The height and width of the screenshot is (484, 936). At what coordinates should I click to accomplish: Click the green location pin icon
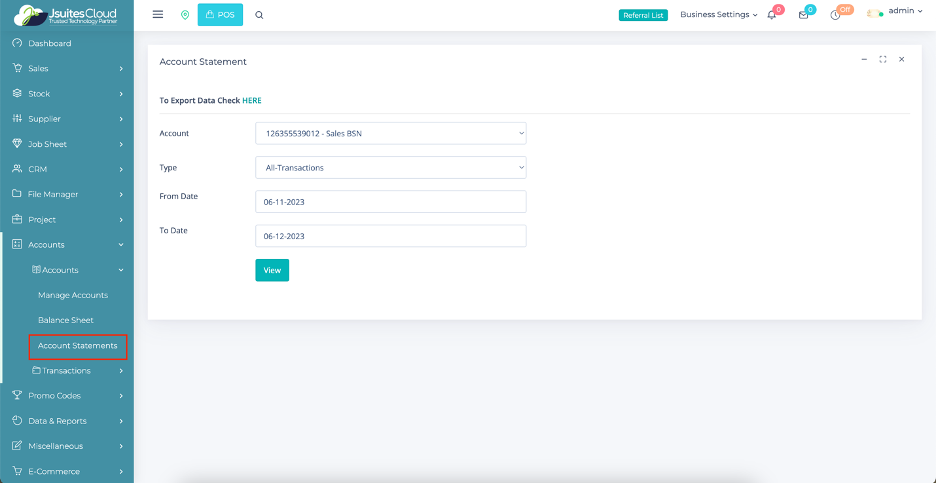(x=184, y=15)
